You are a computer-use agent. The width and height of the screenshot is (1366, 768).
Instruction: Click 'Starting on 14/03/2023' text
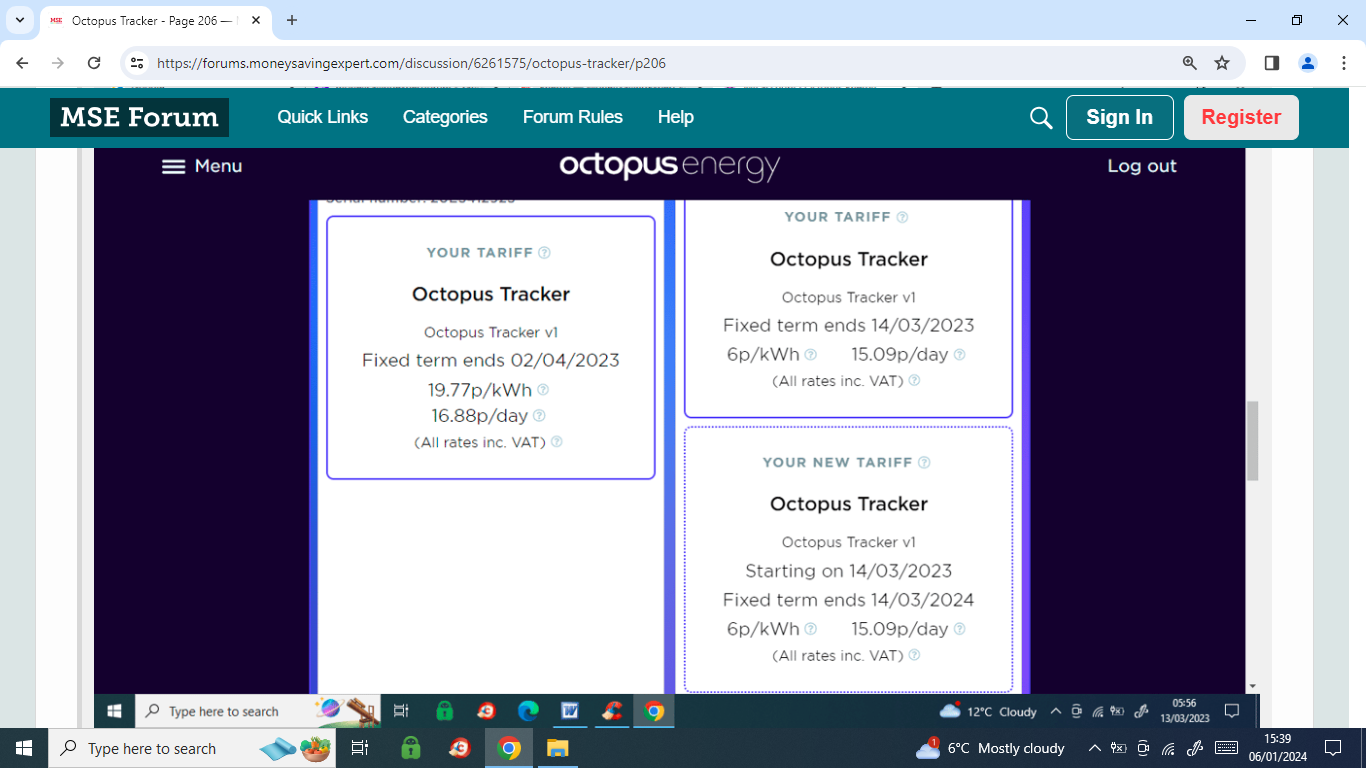tap(849, 571)
